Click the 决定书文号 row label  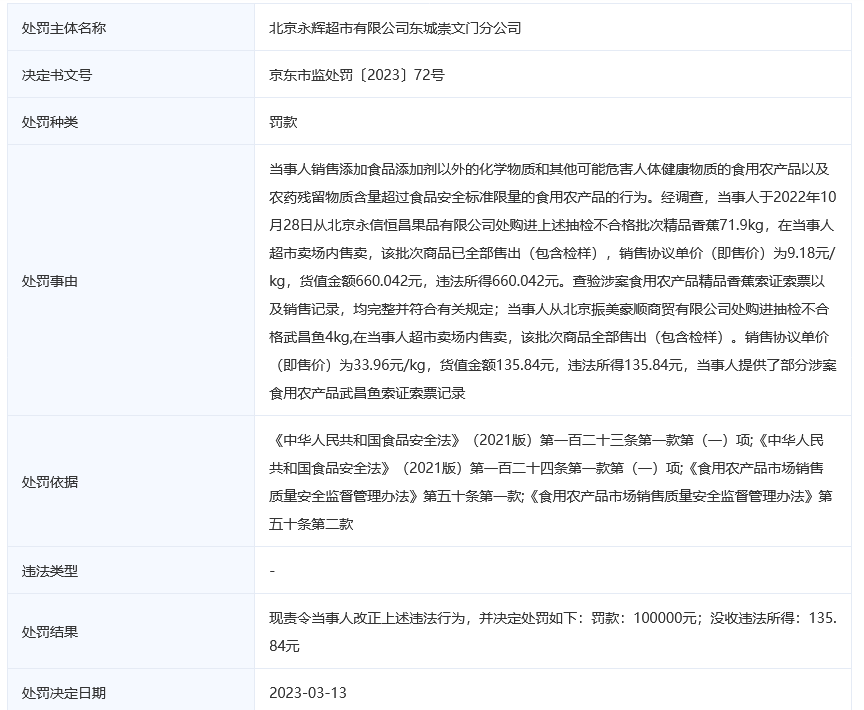56,75
